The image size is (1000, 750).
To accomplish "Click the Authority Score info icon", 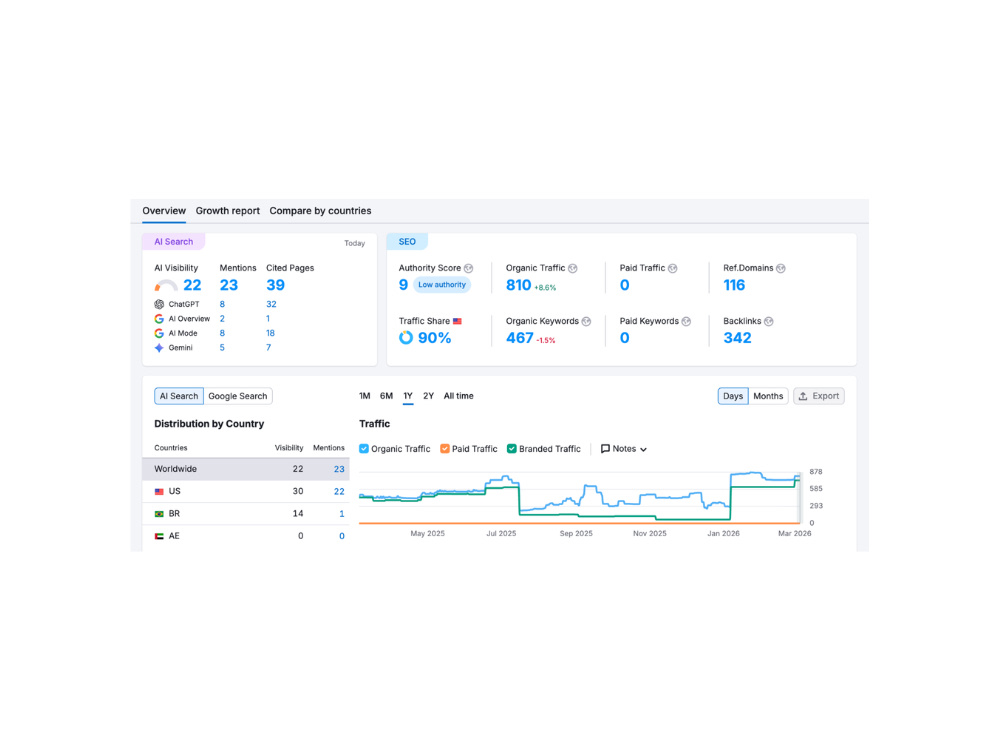I will point(469,268).
